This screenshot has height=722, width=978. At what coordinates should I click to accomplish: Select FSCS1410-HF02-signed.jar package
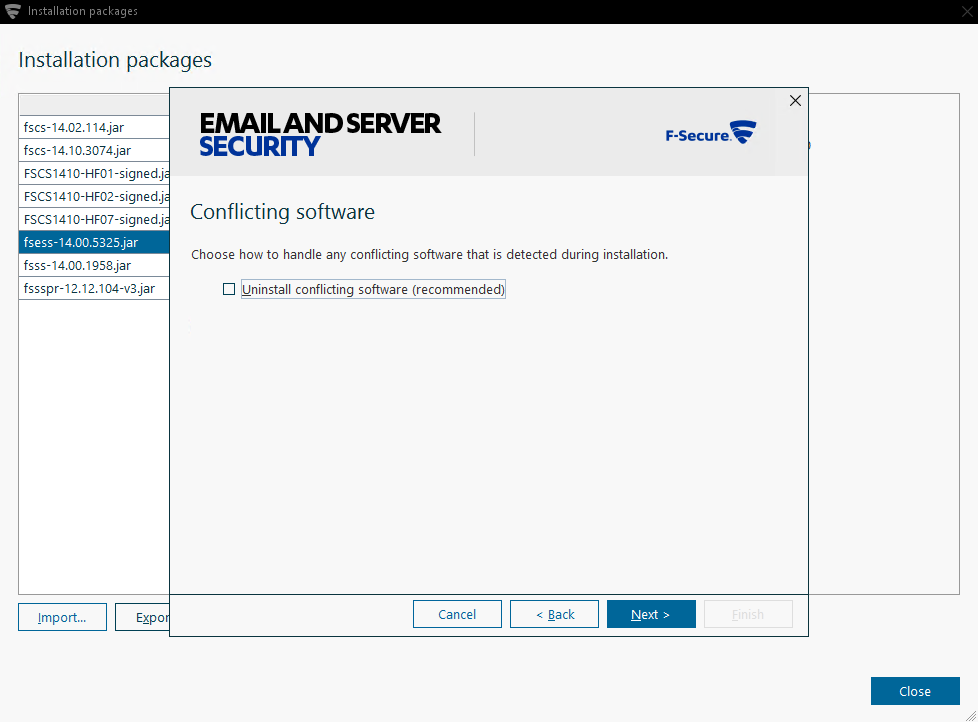tap(94, 196)
